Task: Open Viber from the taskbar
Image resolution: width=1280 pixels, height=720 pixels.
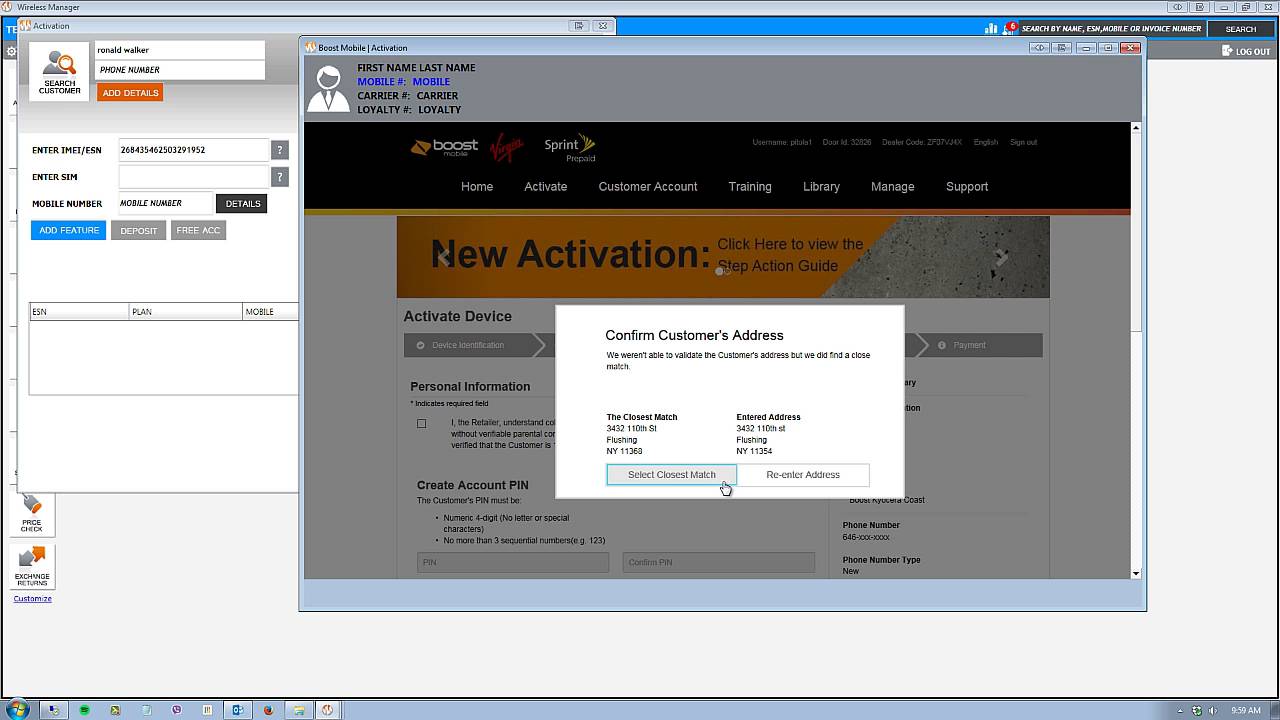Action: click(x=177, y=710)
